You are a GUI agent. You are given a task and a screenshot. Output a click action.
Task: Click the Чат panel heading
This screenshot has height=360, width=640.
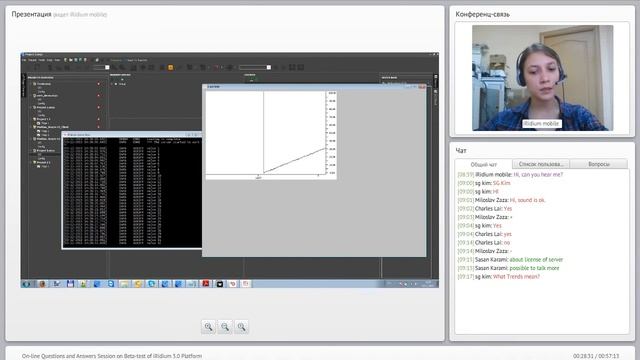coord(461,151)
